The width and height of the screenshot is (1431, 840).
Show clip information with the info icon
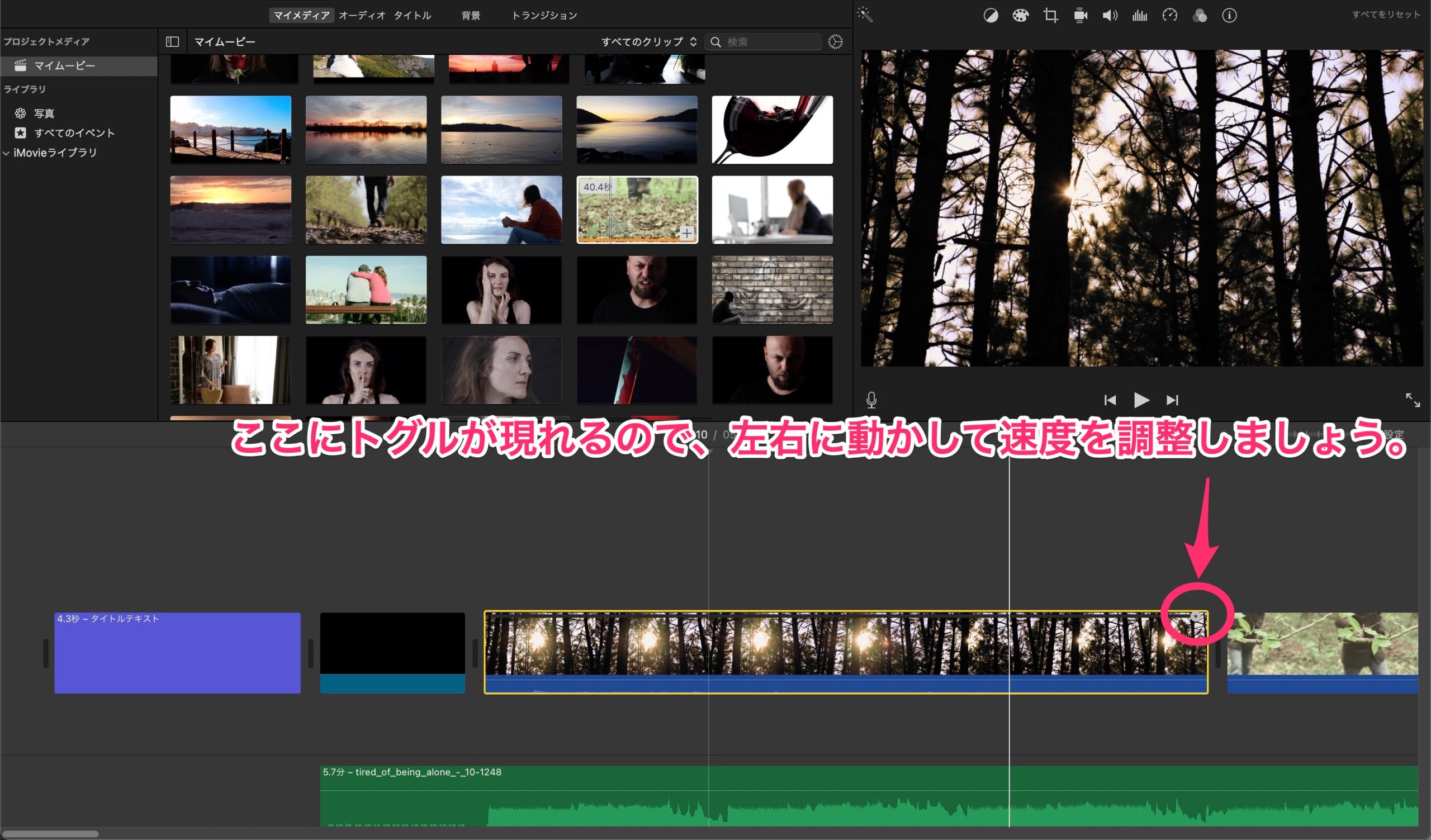(1229, 15)
